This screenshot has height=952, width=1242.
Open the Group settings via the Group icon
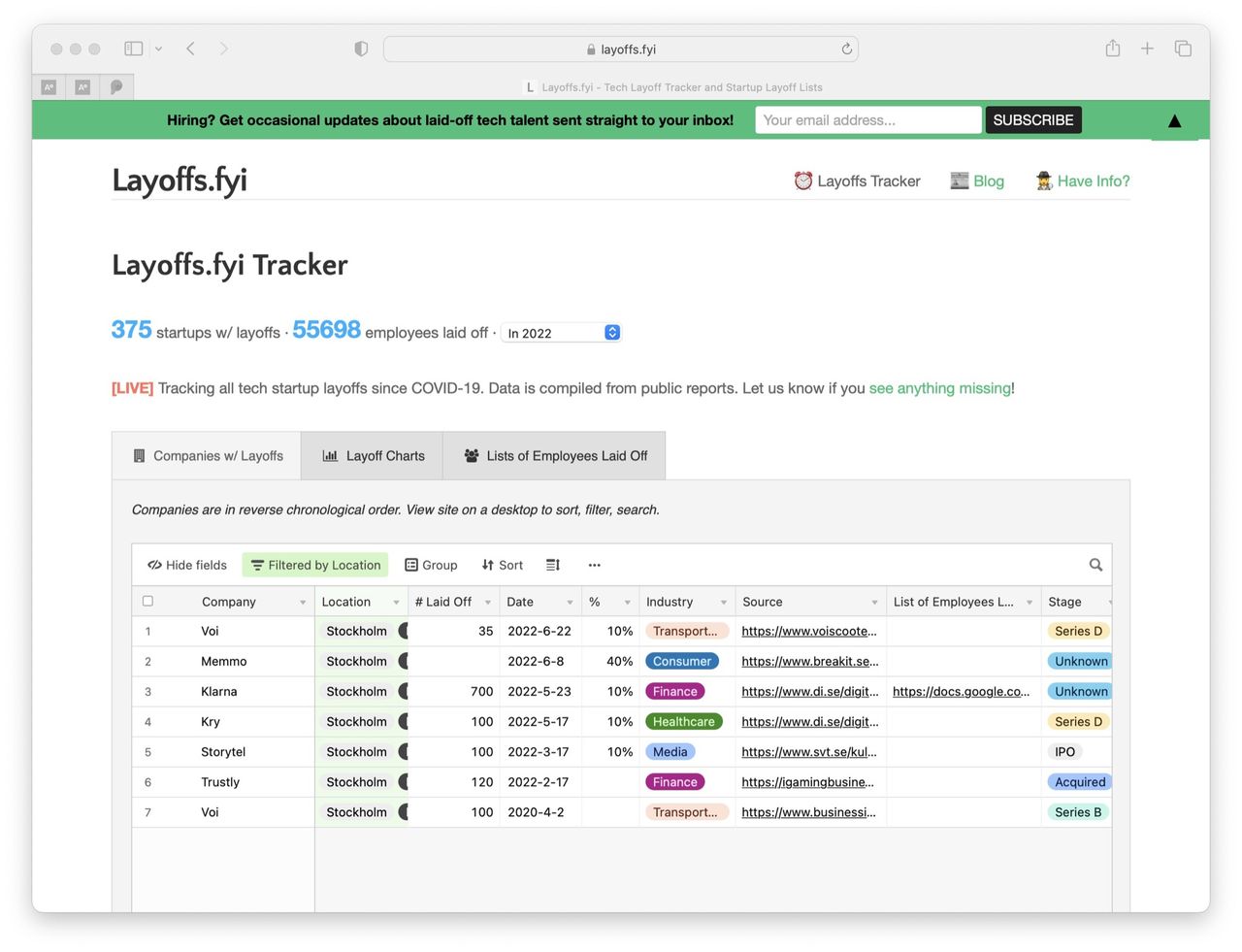pos(411,564)
